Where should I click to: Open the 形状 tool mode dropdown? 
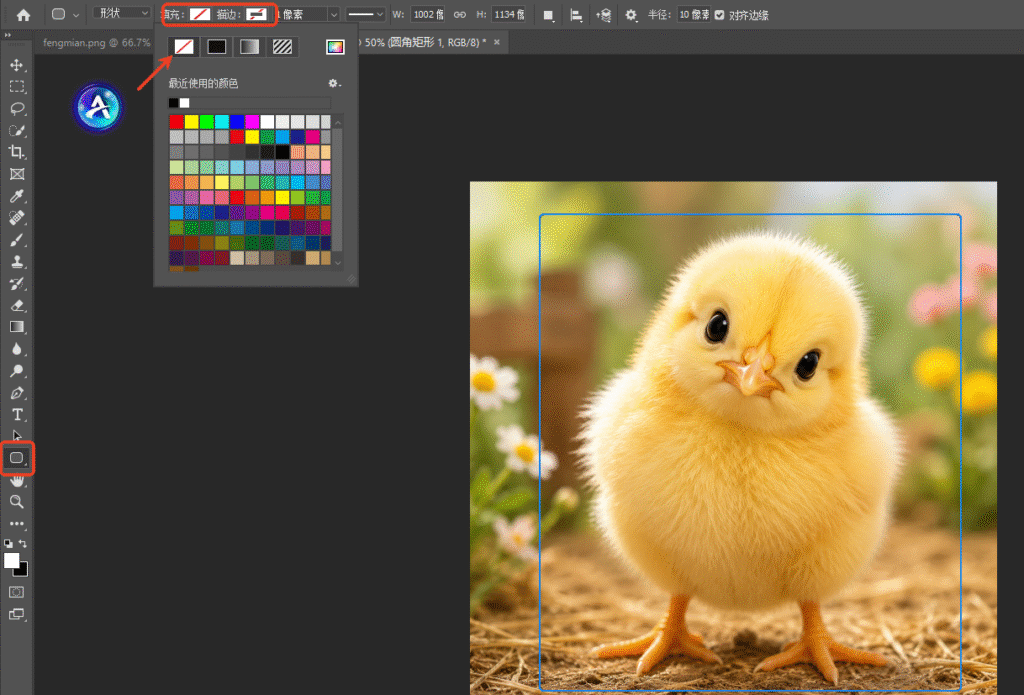coord(121,13)
